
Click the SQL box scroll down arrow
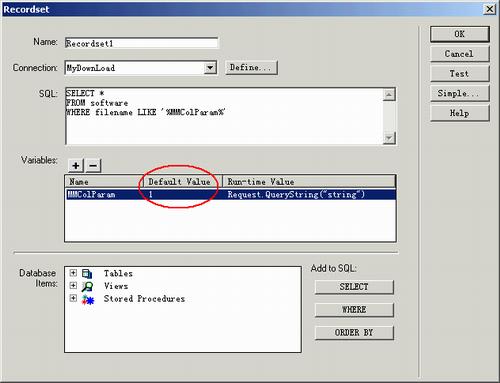389,138
